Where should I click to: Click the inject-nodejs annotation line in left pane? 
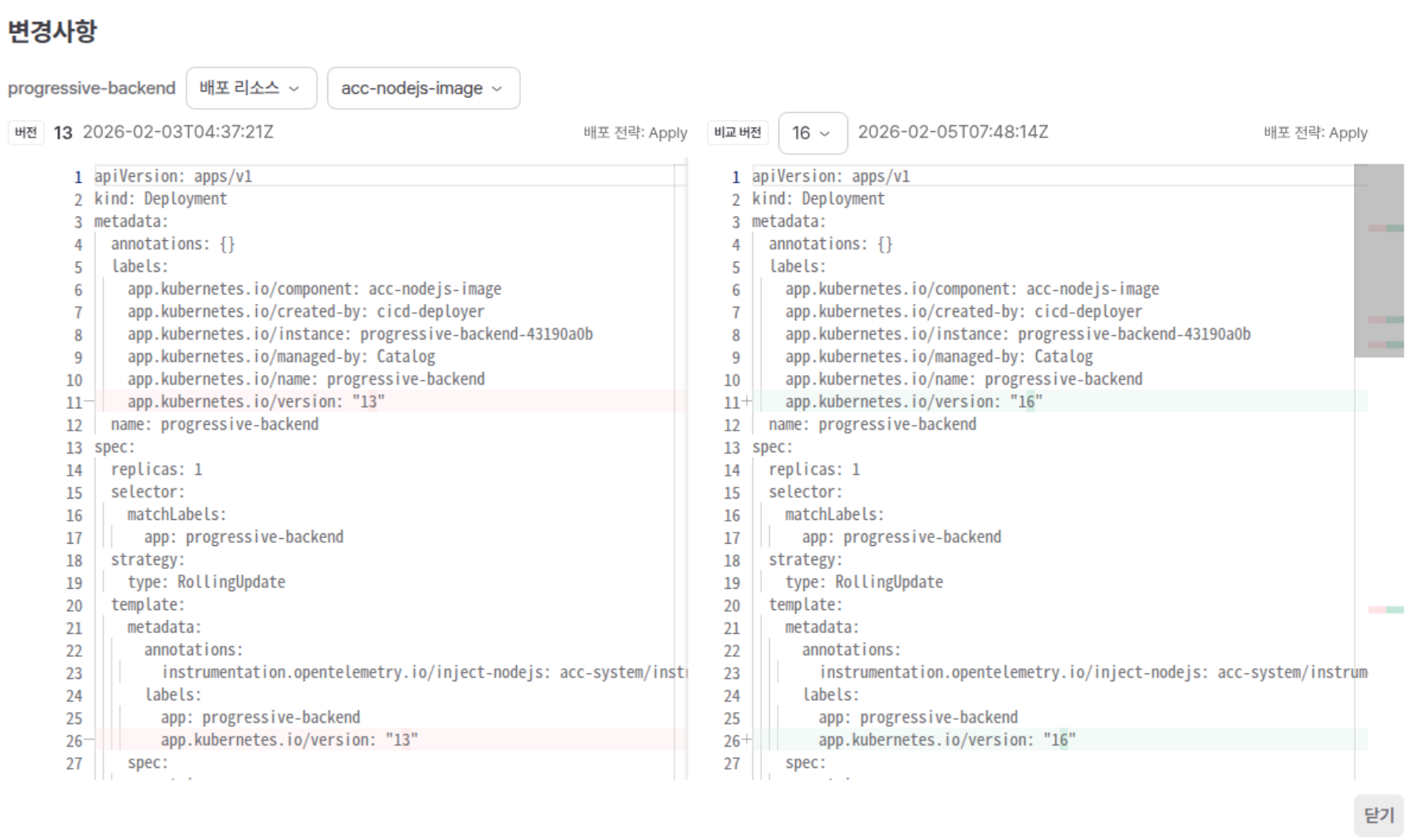click(424, 672)
